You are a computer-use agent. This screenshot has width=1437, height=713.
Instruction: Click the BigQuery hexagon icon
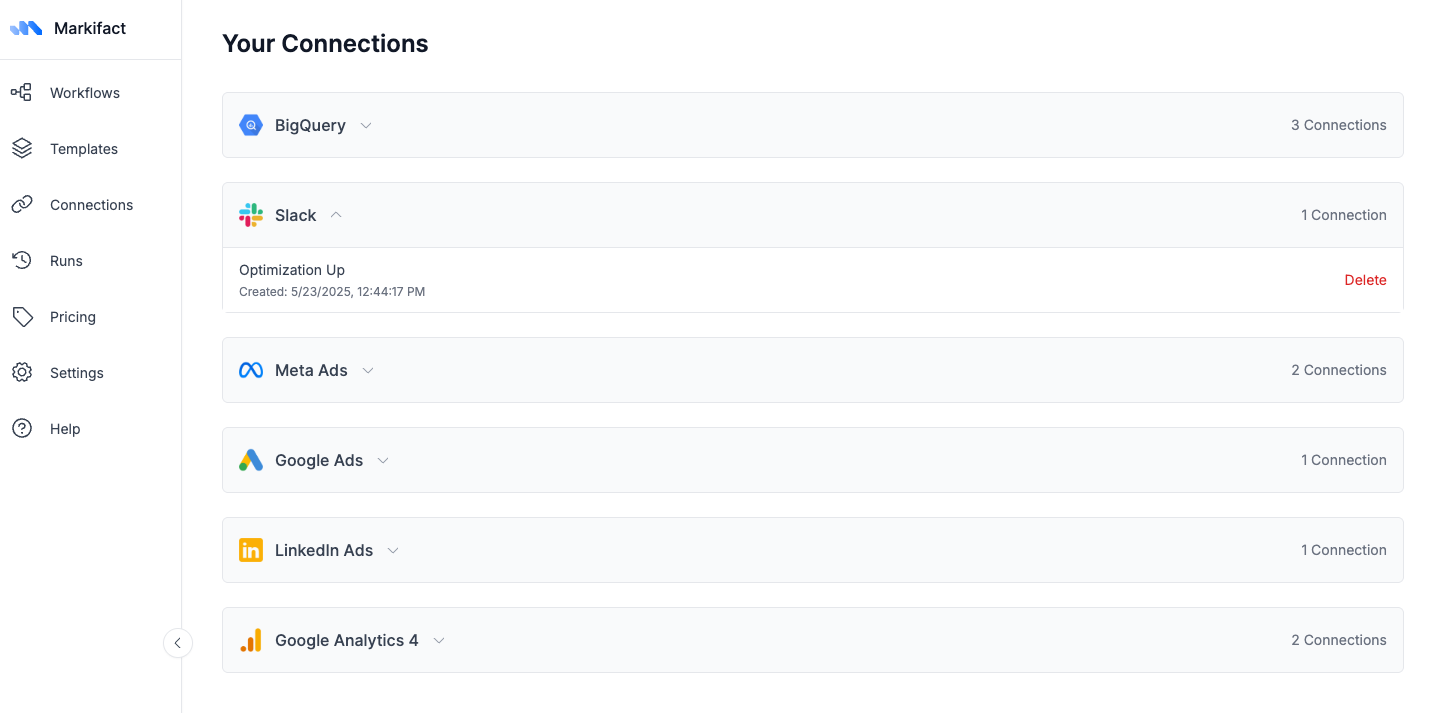251,125
